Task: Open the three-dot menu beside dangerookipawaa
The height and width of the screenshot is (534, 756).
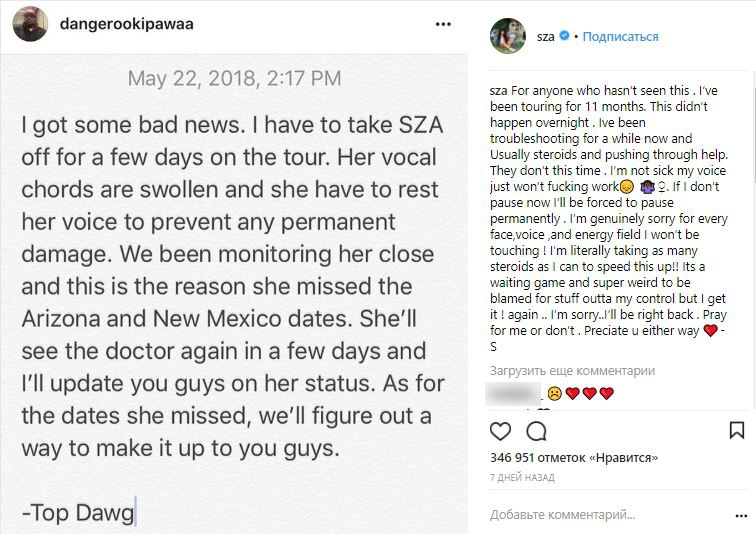Action: click(444, 24)
